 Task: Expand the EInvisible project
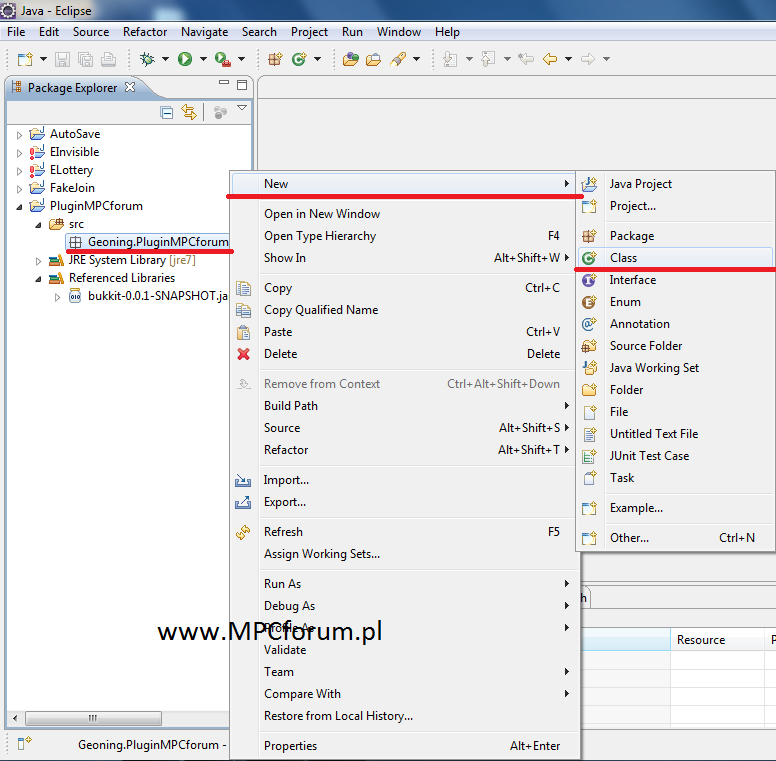[x=19, y=153]
